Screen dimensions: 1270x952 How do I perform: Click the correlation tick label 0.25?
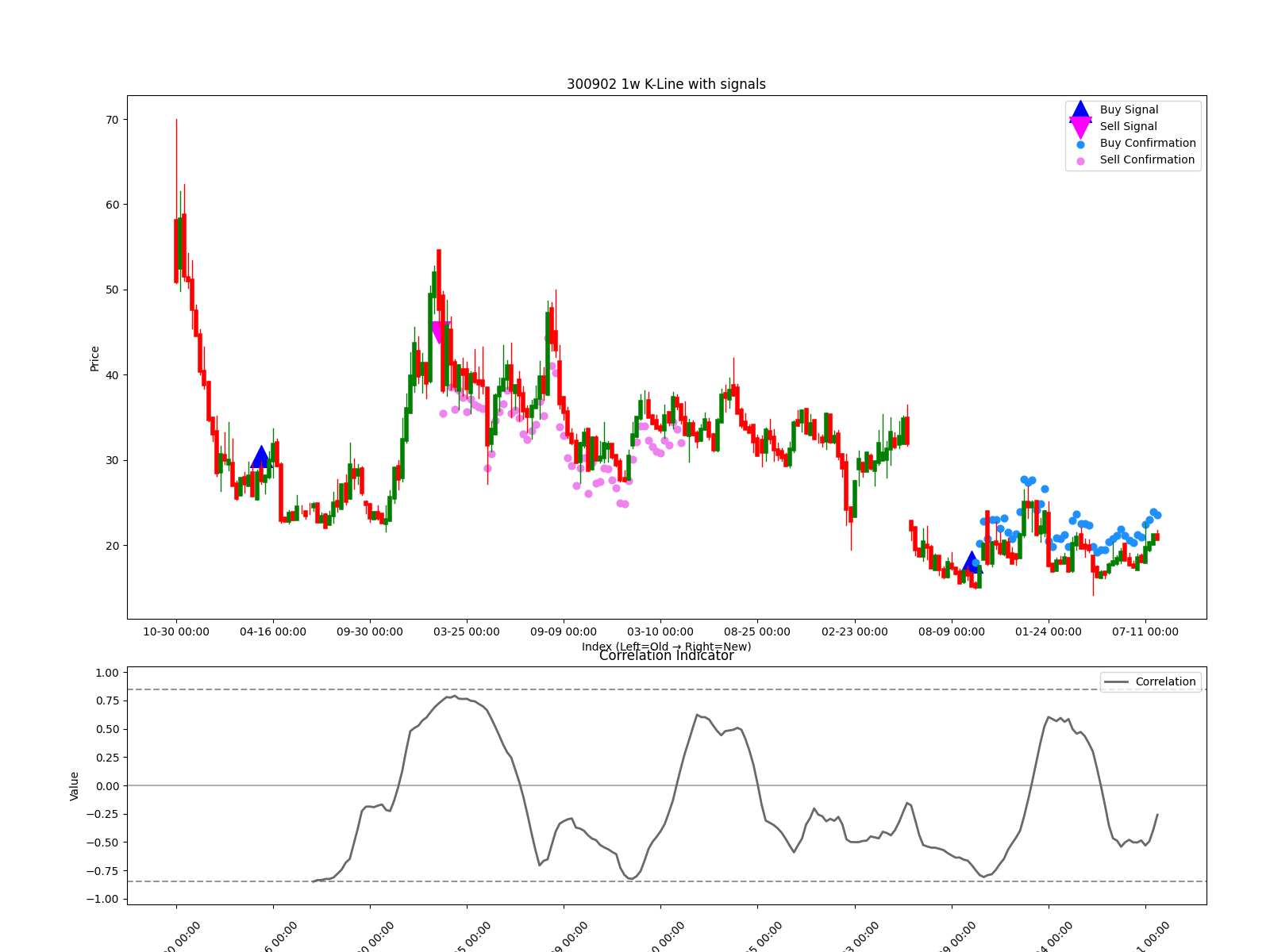(x=106, y=758)
